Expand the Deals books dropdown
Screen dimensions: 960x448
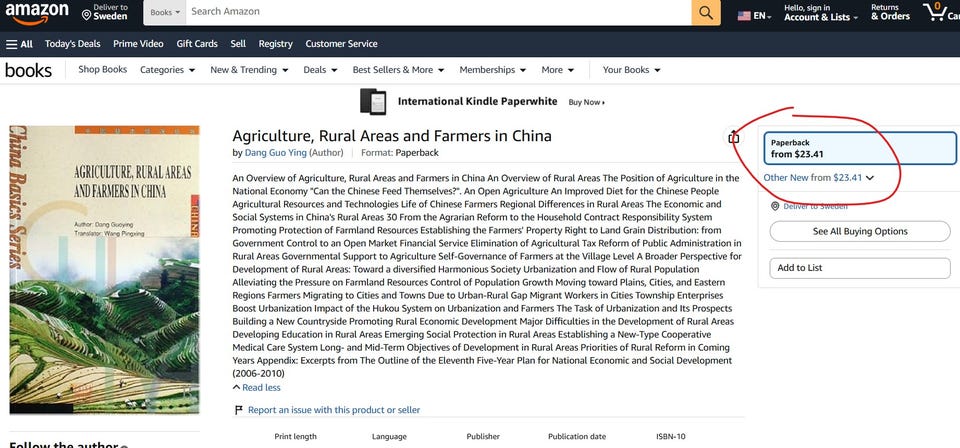[x=320, y=70]
